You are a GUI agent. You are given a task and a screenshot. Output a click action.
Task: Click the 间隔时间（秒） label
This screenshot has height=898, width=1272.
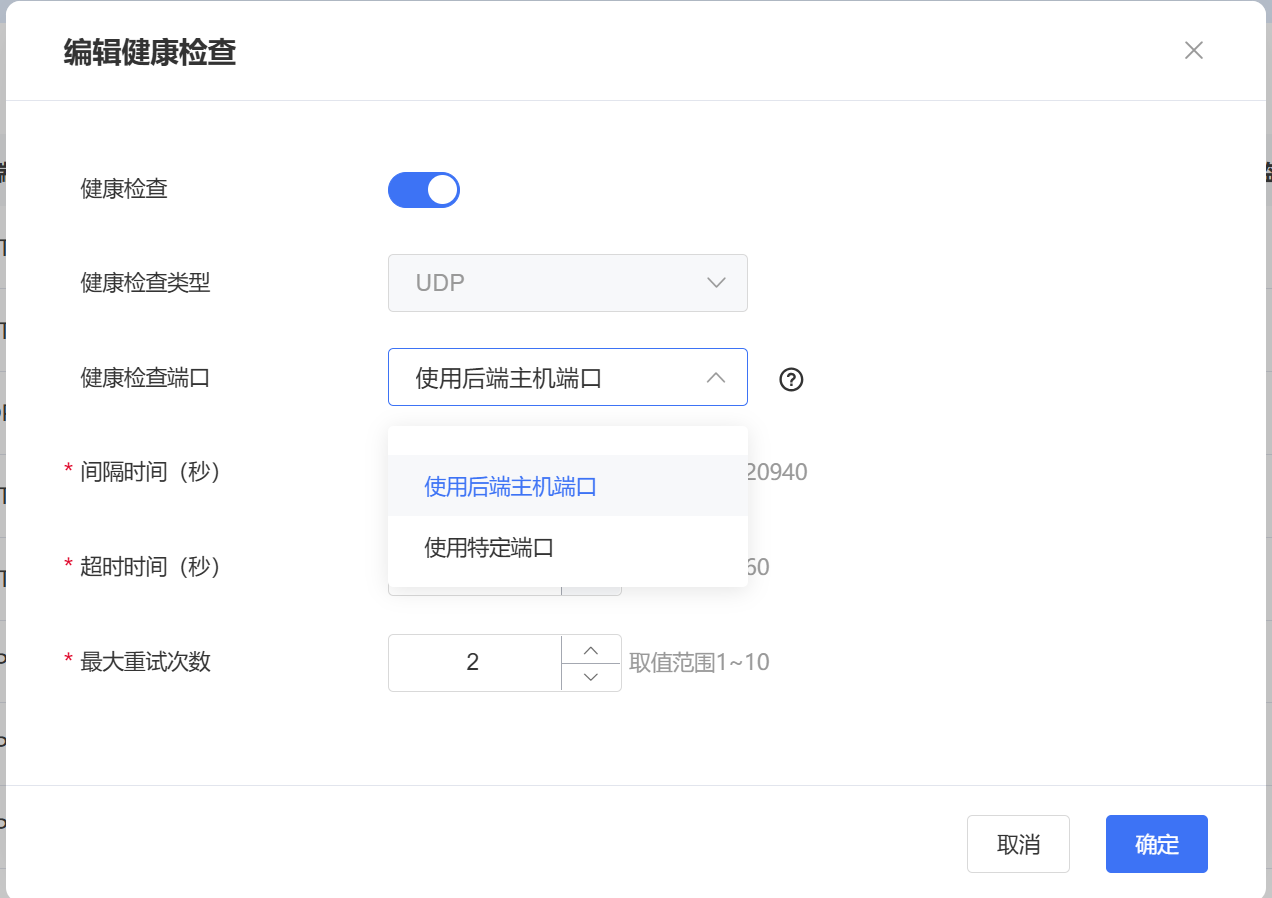pos(150,472)
